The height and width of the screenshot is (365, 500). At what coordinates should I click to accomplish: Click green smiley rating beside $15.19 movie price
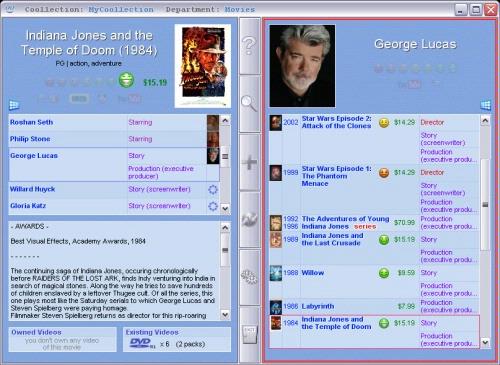pos(126,80)
